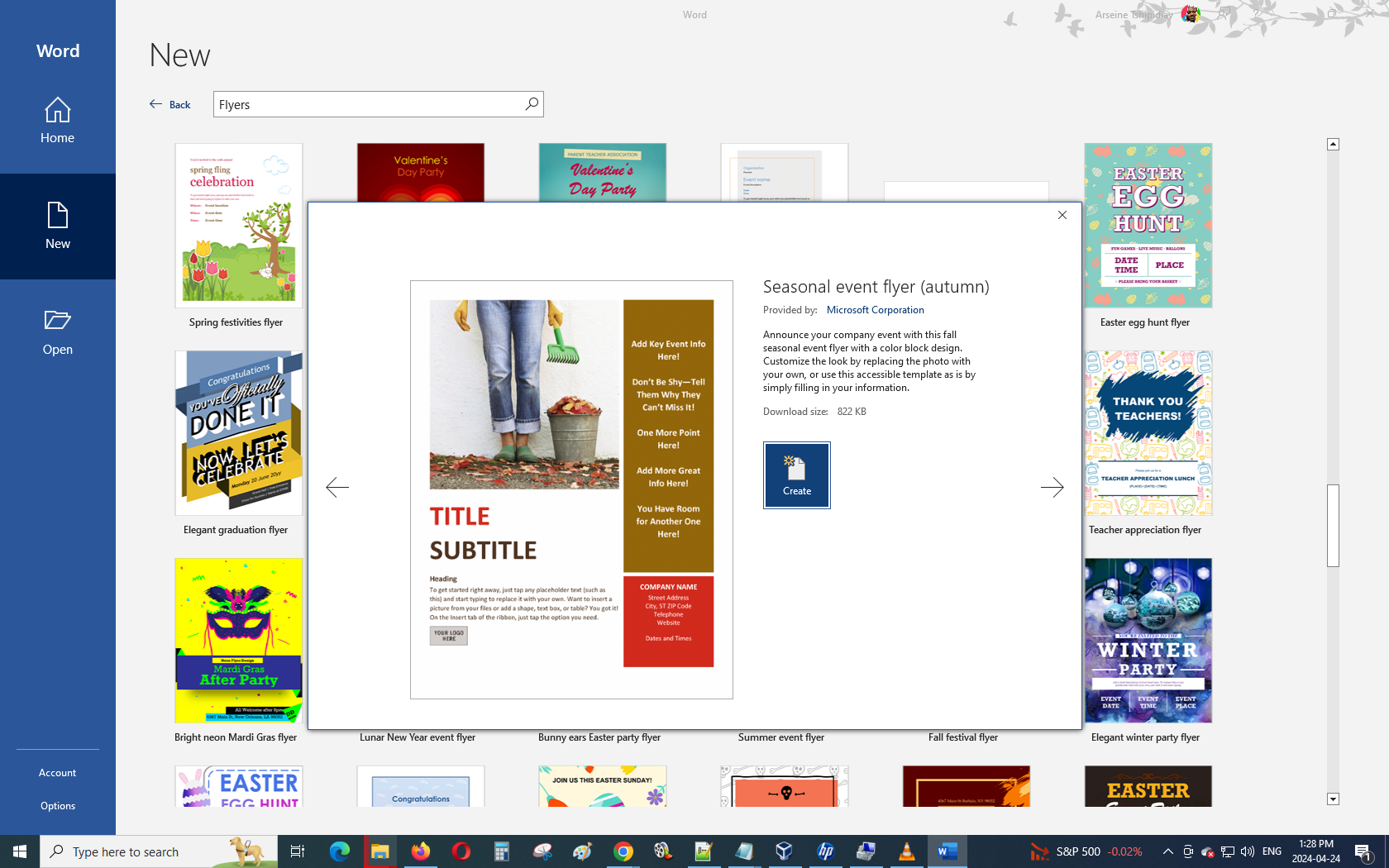Open the Microsoft Corporation provider link
This screenshot has height=868, width=1389.
[875, 310]
